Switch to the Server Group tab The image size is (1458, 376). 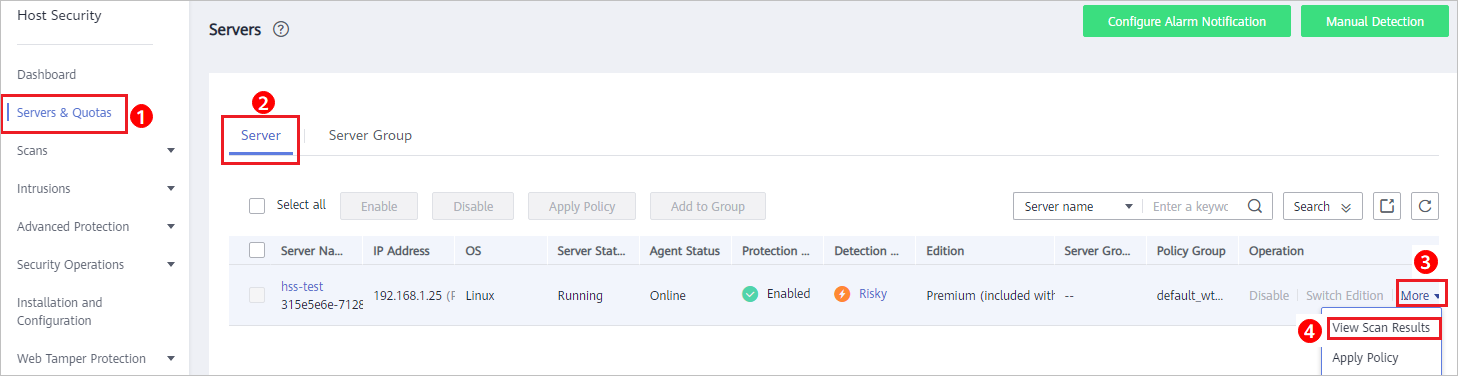pyautogui.click(x=370, y=135)
